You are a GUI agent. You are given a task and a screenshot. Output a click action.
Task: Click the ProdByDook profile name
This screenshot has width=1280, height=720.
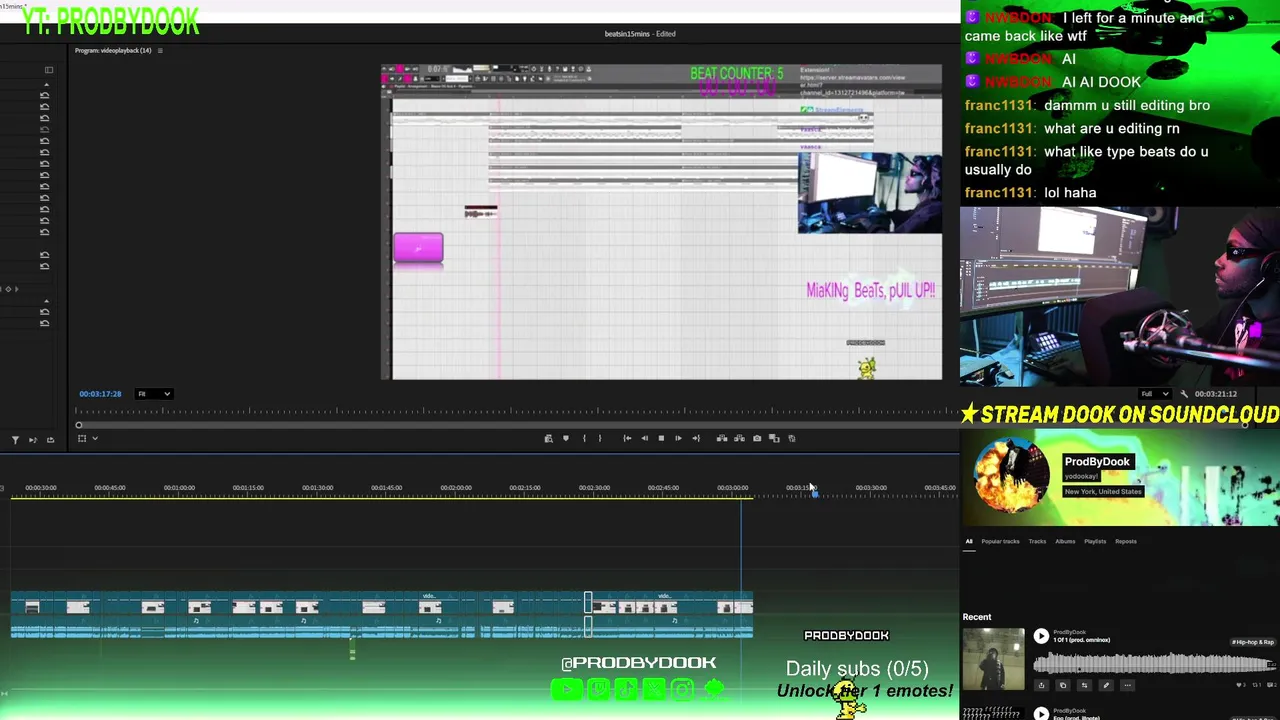1097,462
